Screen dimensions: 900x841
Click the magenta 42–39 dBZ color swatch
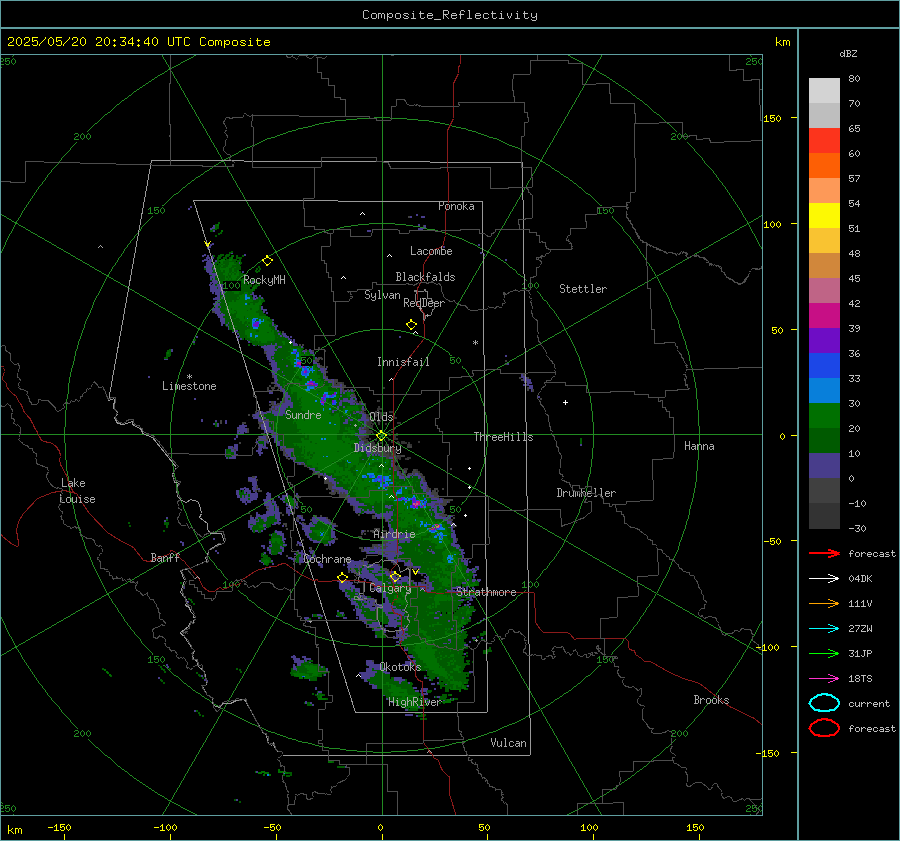[824, 315]
